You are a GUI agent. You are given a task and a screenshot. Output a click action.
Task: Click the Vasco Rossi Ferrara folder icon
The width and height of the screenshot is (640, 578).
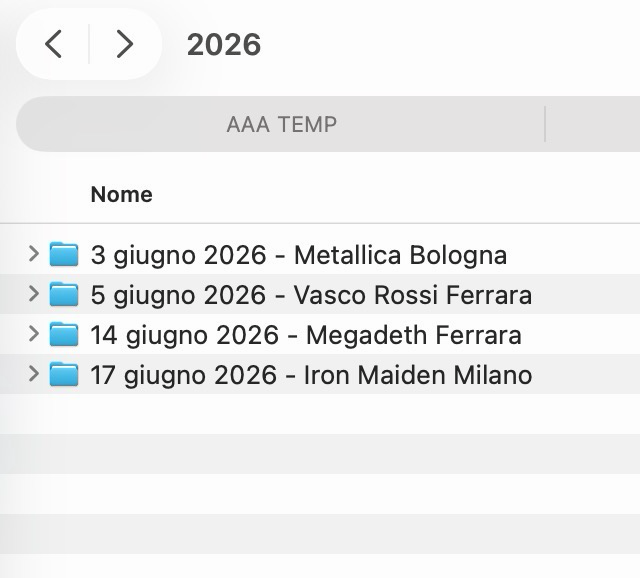click(64, 295)
